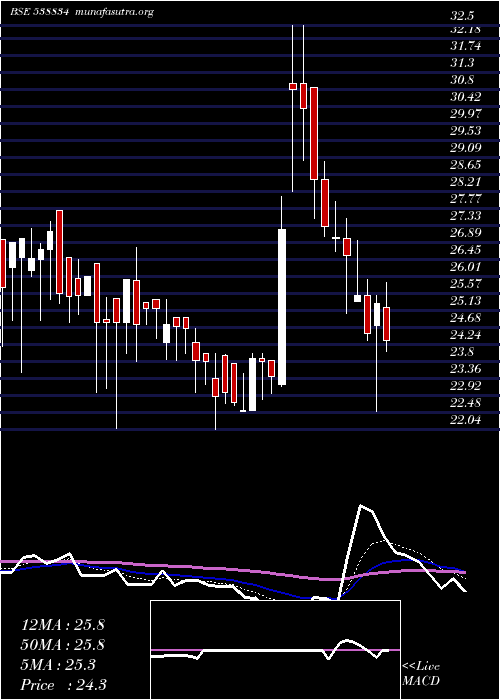Select the 32.5 price axis label

[462, 17]
